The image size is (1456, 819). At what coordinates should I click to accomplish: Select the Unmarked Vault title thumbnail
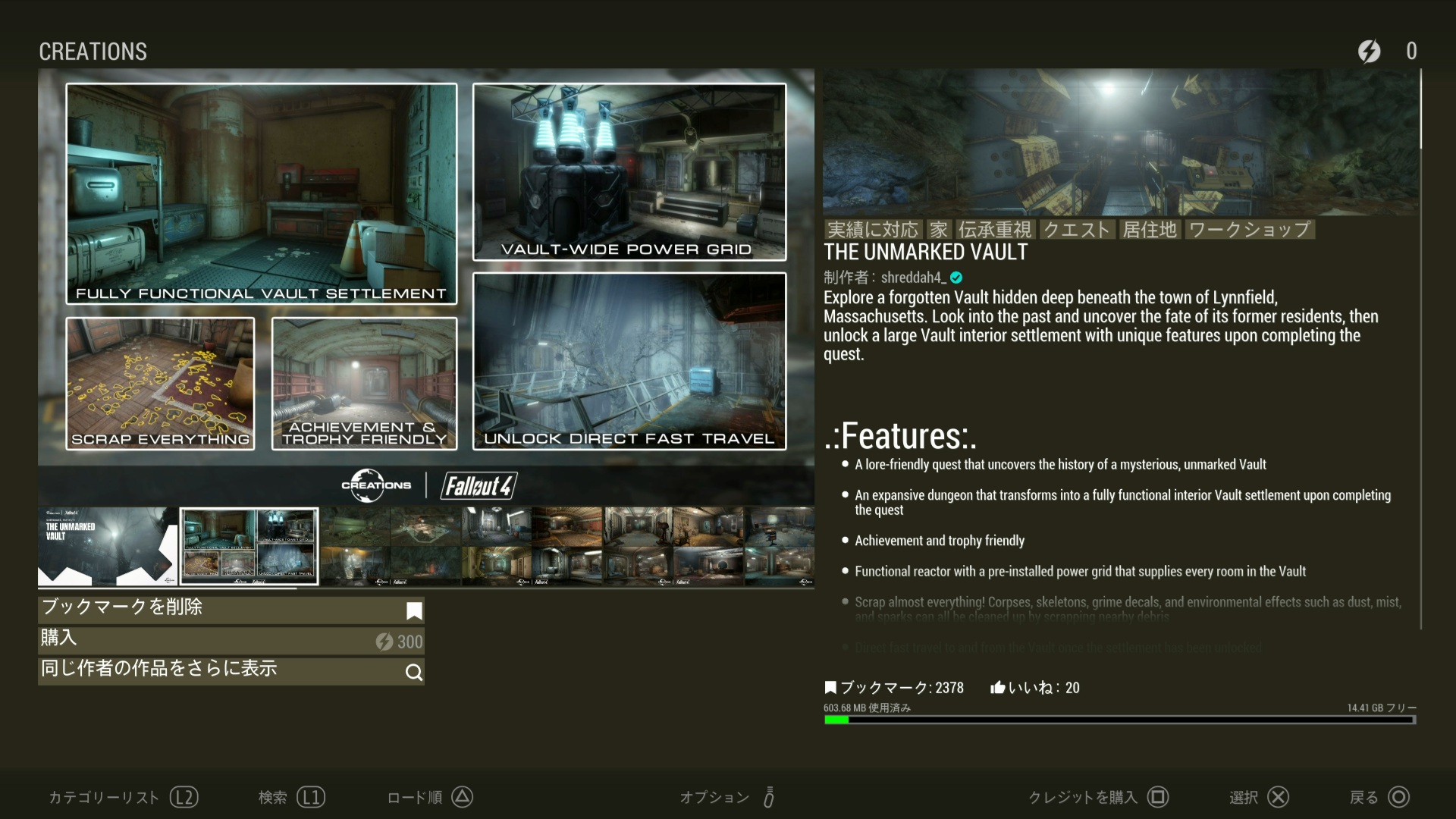click(x=108, y=546)
